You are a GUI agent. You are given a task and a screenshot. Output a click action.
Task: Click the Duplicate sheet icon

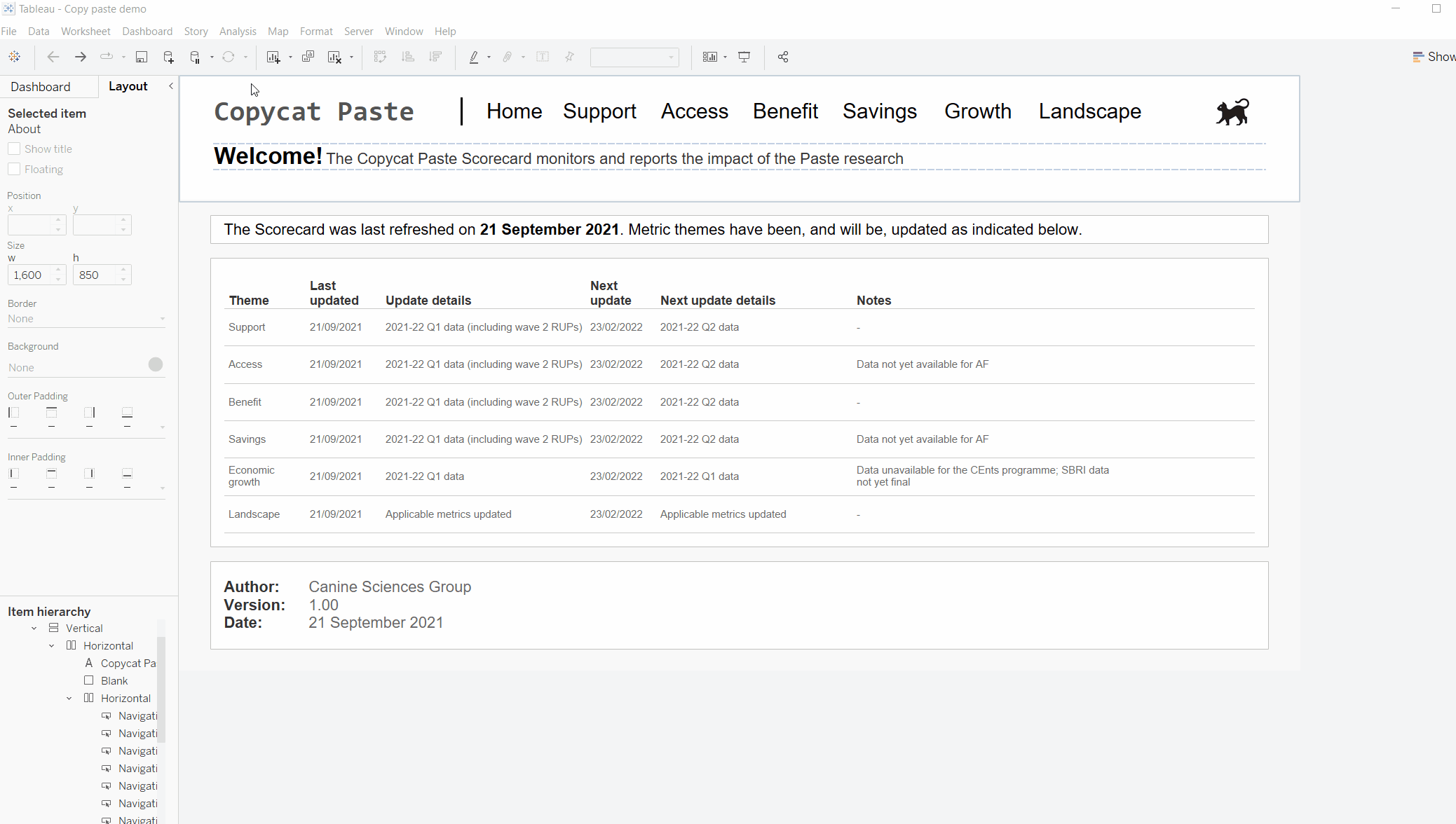pyautogui.click(x=308, y=57)
